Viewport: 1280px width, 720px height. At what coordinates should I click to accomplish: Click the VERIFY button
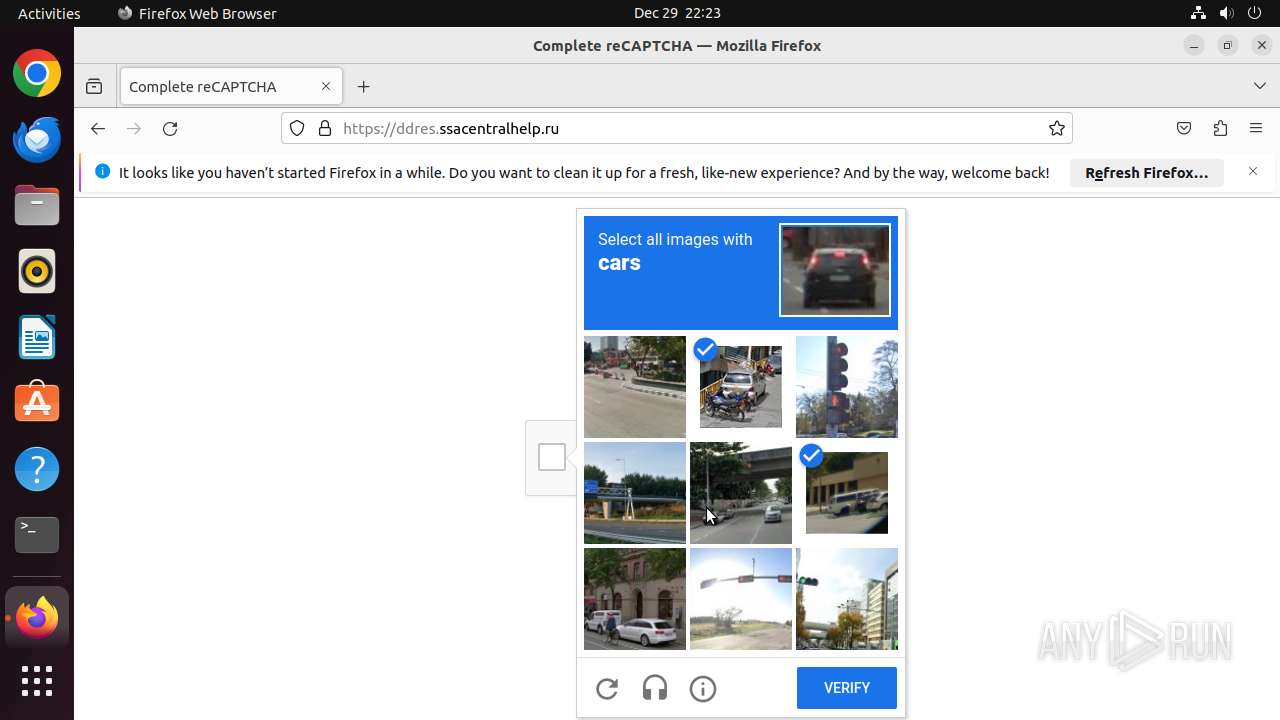pos(847,688)
